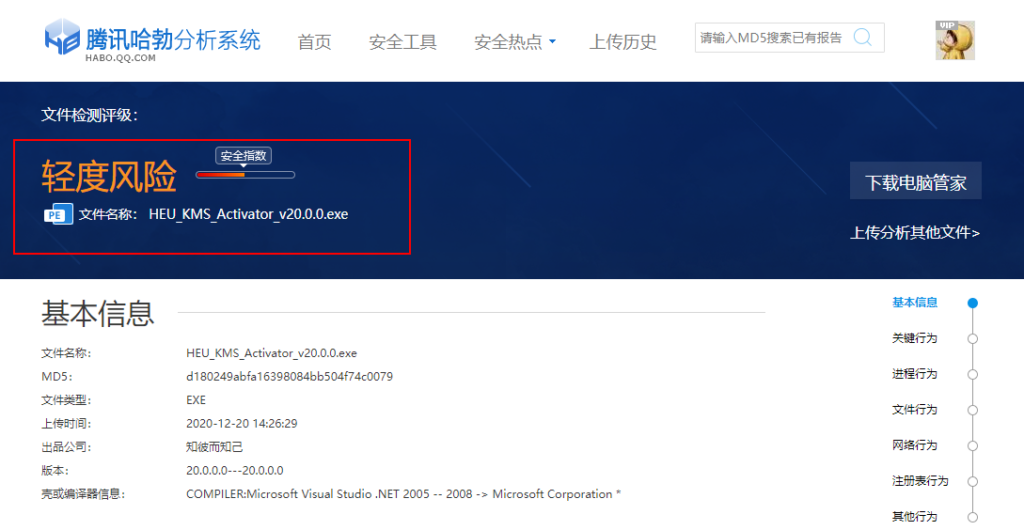Open the 安全工具 menu item

click(402, 42)
